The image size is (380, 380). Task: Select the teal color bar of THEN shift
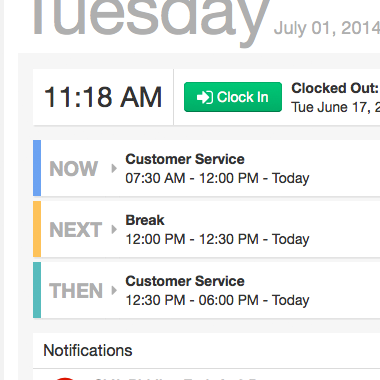[37, 290]
